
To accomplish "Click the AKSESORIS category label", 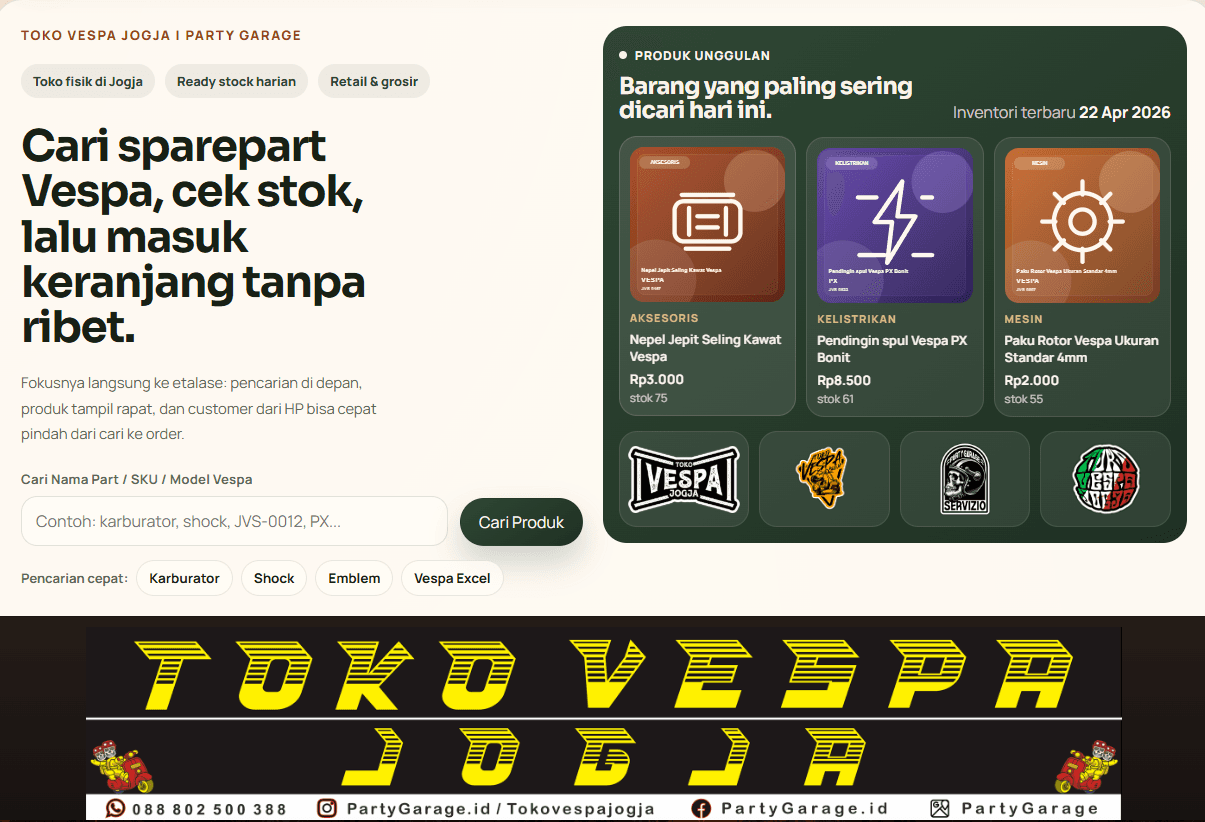I will (664, 318).
